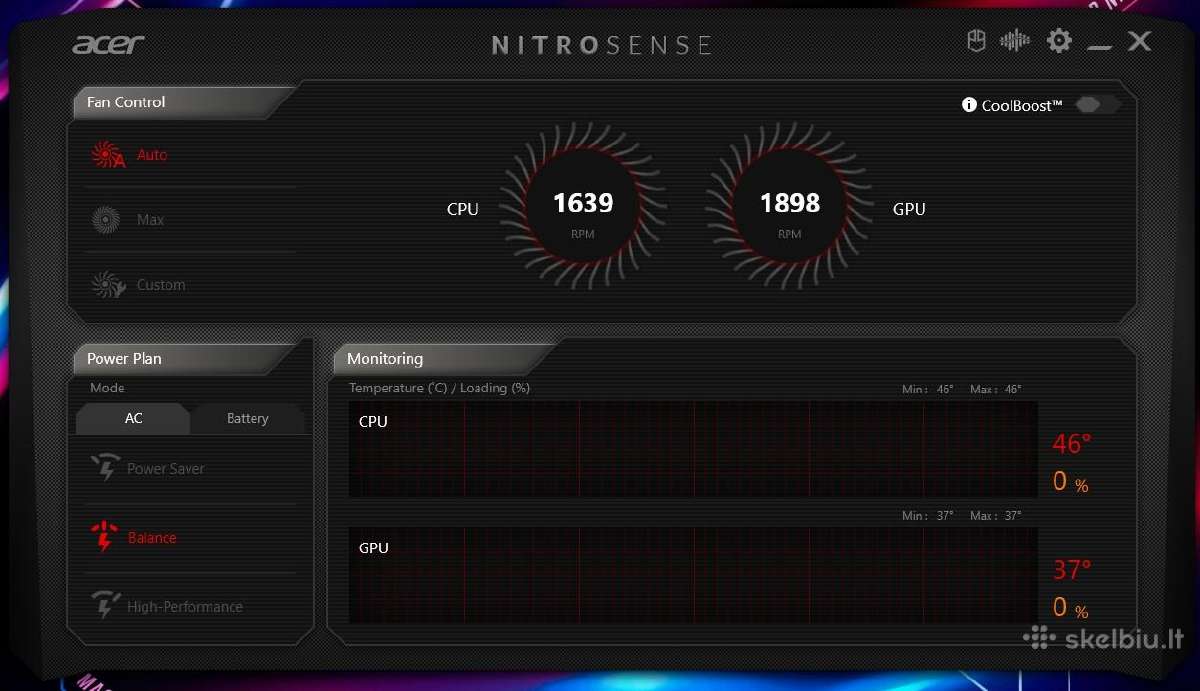
Task: Click the NITROSENSE title text
Action: pyautogui.click(x=602, y=45)
